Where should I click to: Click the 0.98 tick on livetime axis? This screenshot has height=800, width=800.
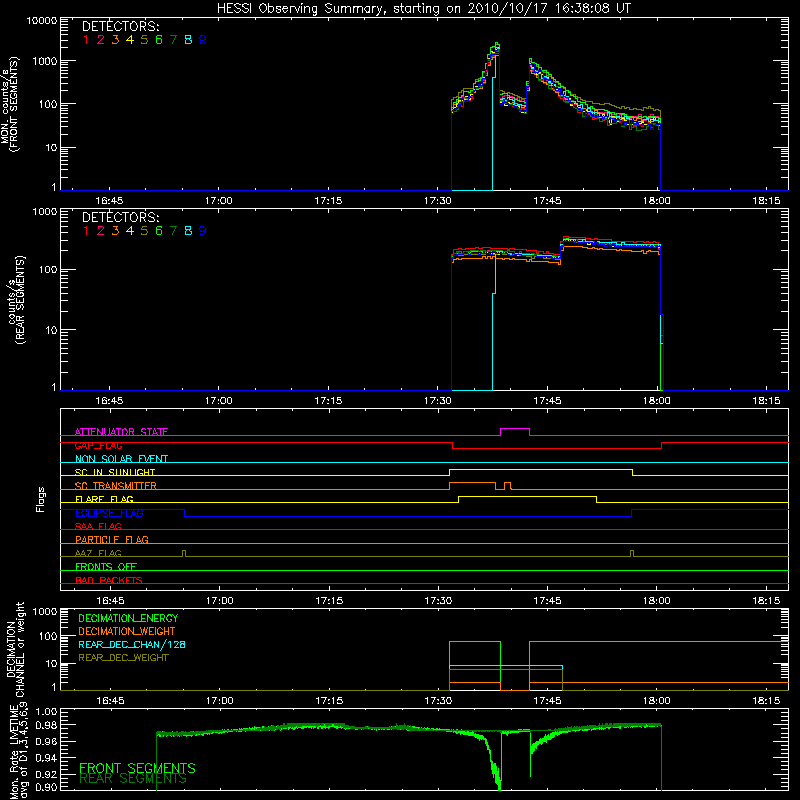coord(47,725)
